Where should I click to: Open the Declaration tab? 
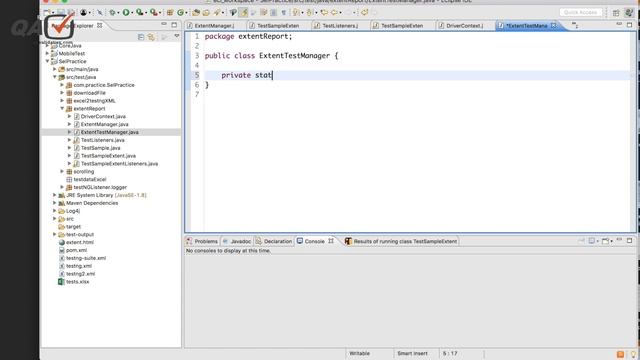click(x=273, y=241)
